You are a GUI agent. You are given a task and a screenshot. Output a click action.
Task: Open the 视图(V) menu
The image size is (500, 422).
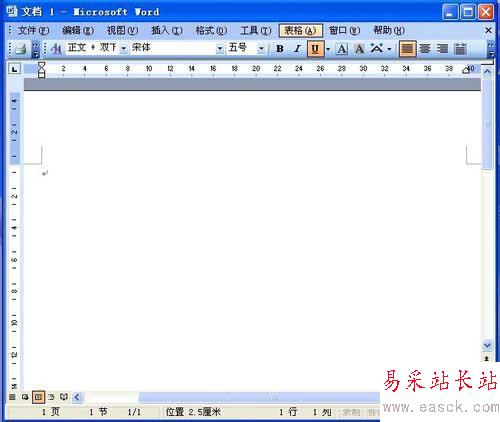point(122,31)
